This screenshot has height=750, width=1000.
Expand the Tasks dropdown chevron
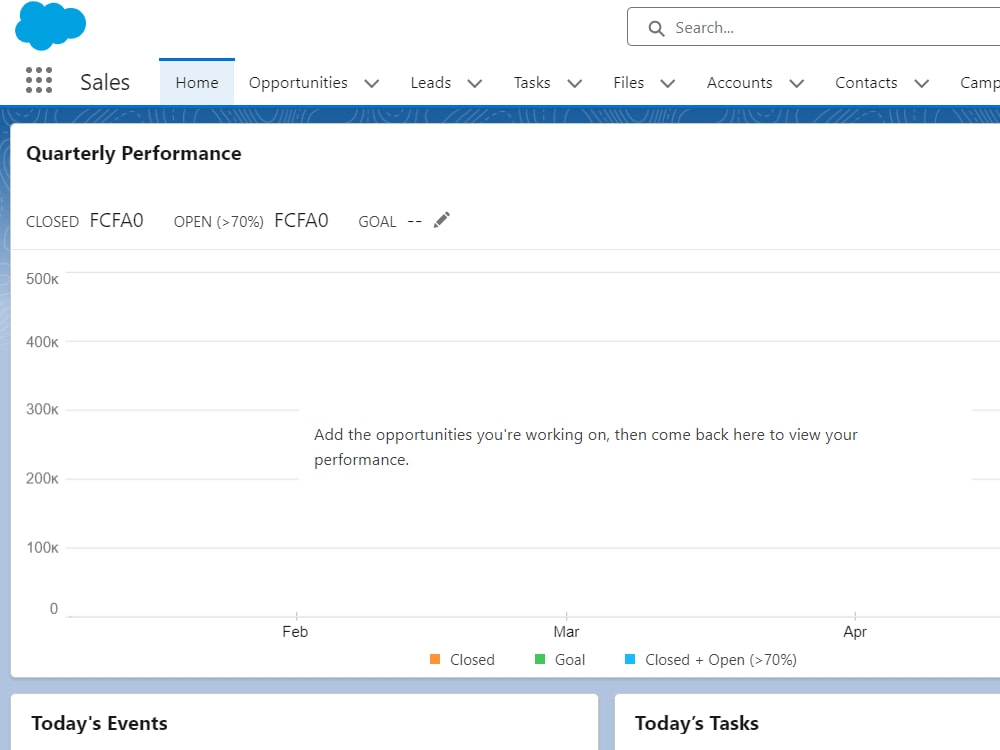(x=575, y=84)
